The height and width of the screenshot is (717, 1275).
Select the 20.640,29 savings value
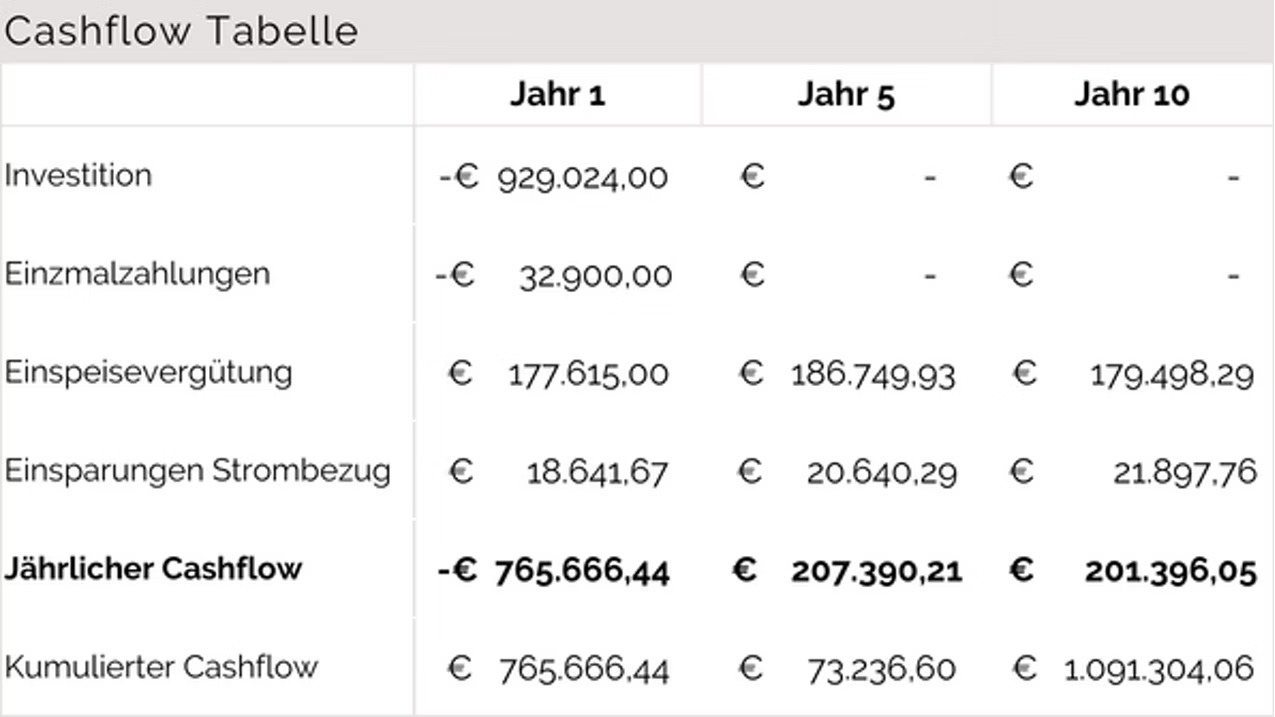(881, 473)
